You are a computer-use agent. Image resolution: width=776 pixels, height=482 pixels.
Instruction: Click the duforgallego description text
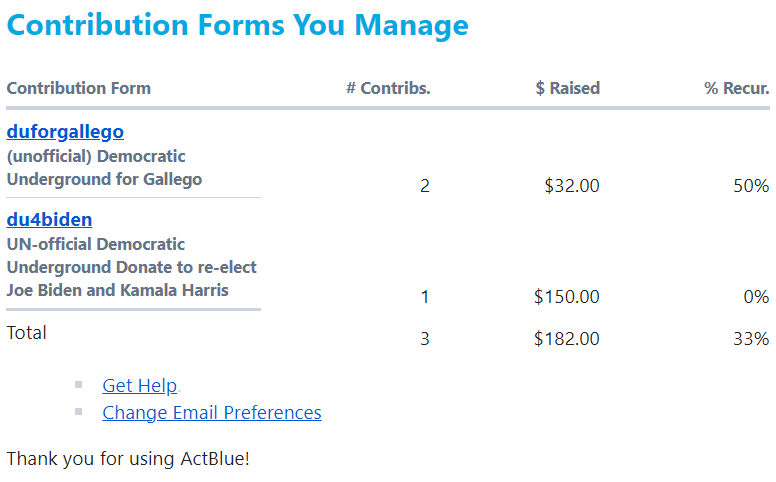tap(104, 168)
